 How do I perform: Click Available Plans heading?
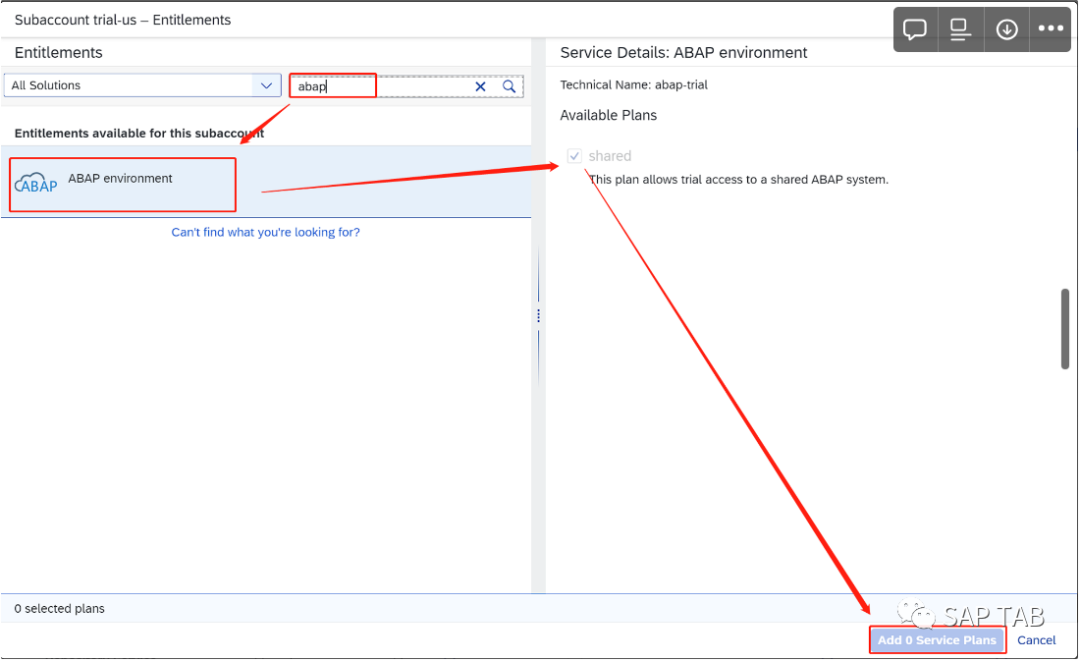608,115
